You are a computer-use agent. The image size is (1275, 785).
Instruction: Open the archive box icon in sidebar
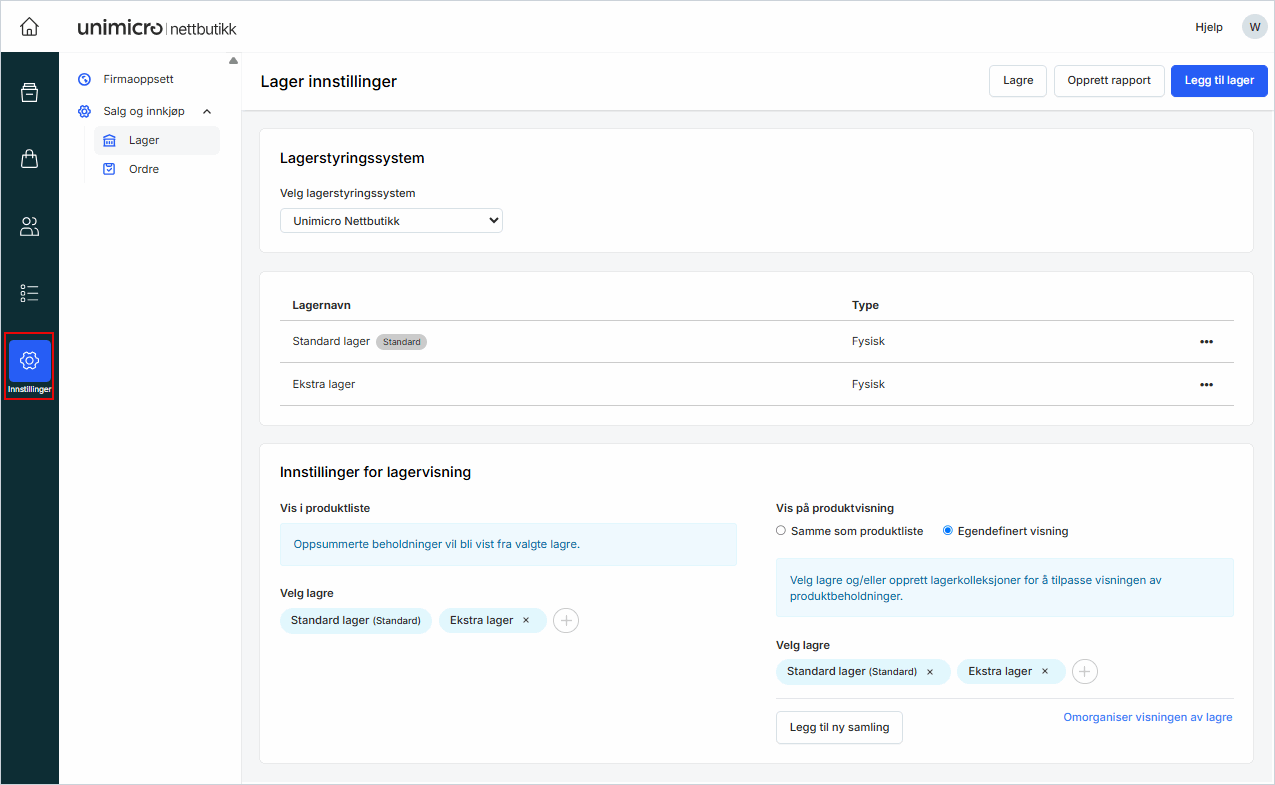tap(30, 93)
